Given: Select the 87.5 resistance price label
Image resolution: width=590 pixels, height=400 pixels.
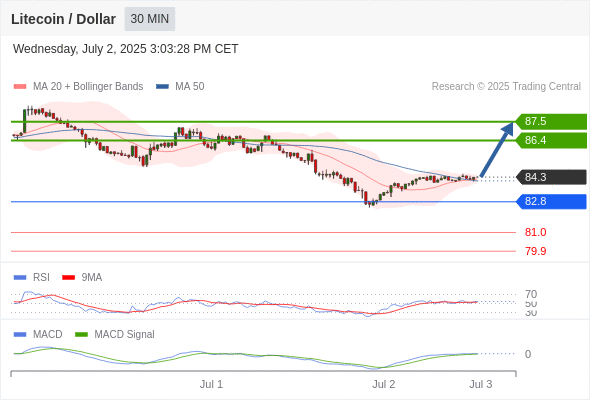Looking at the screenshot, I should [x=551, y=122].
